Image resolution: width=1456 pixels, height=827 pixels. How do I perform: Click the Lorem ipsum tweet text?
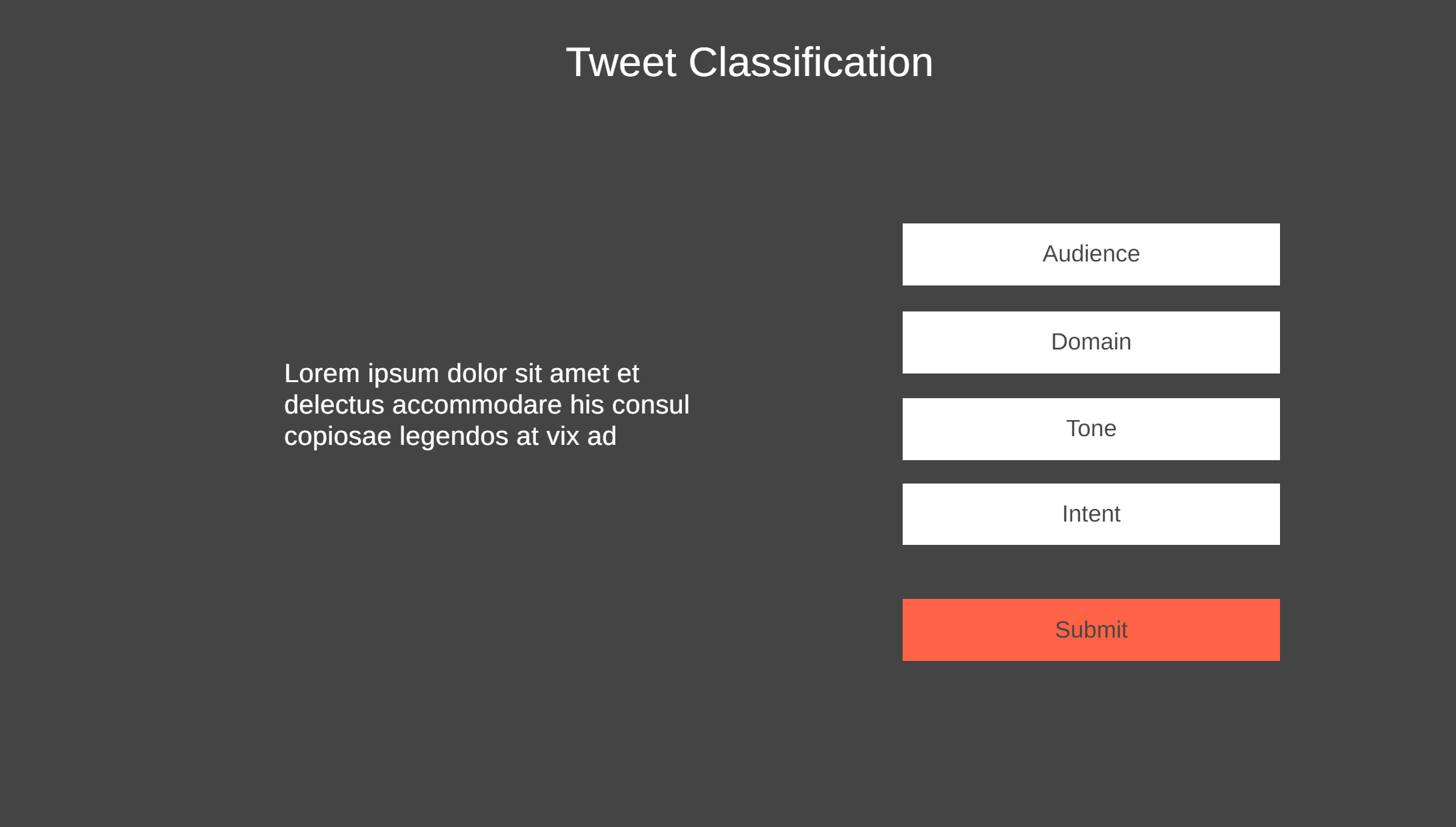tap(487, 405)
